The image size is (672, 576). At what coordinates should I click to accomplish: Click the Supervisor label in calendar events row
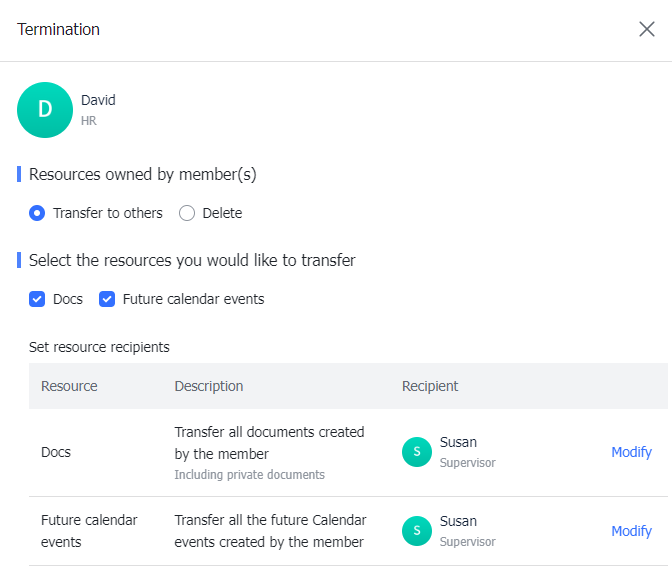467,542
